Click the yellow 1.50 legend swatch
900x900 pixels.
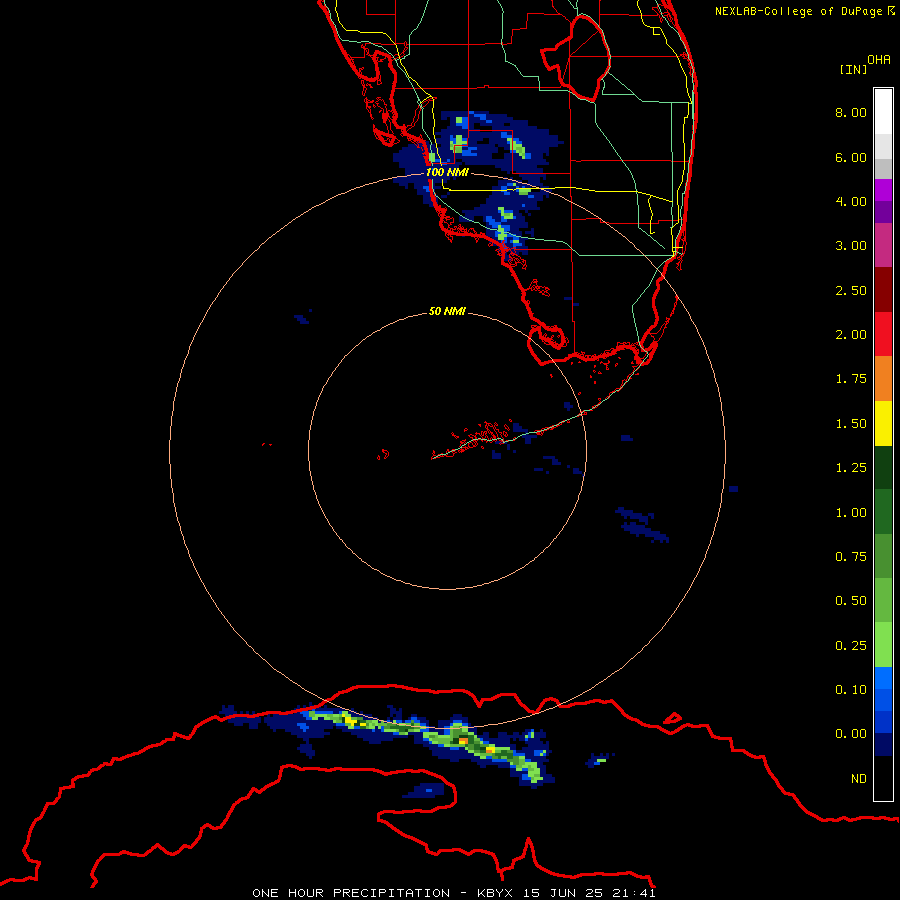coord(883,423)
